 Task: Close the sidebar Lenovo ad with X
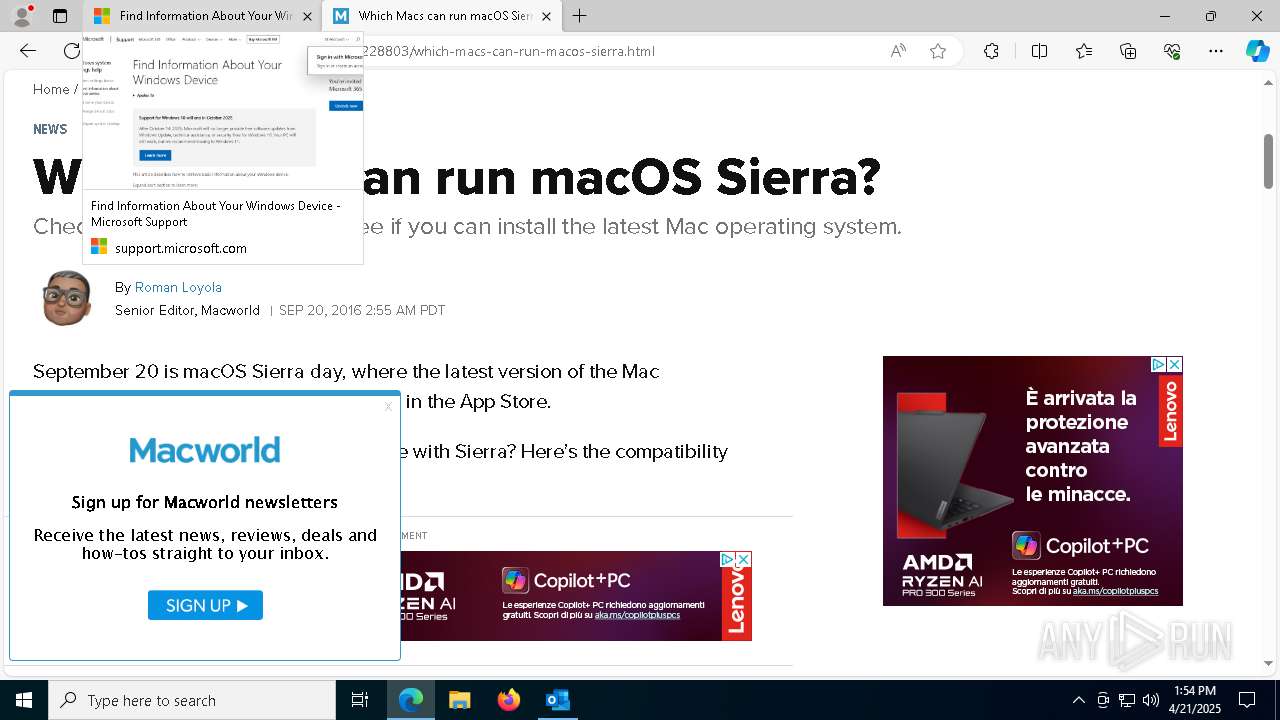pyautogui.click(x=1175, y=364)
